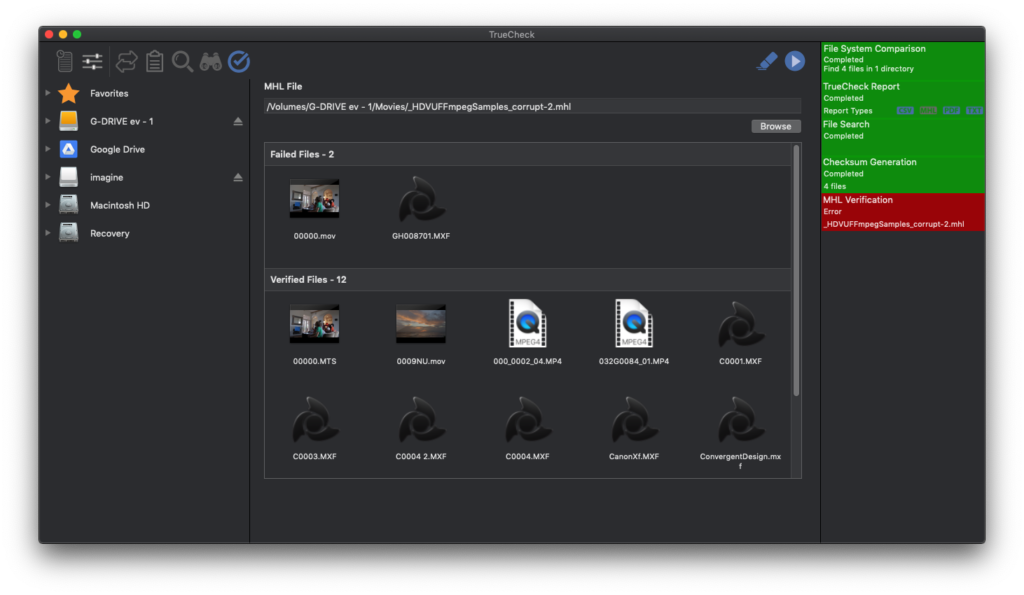
Task: Click the Favorites star icon
Action: [x=69, y=93]
